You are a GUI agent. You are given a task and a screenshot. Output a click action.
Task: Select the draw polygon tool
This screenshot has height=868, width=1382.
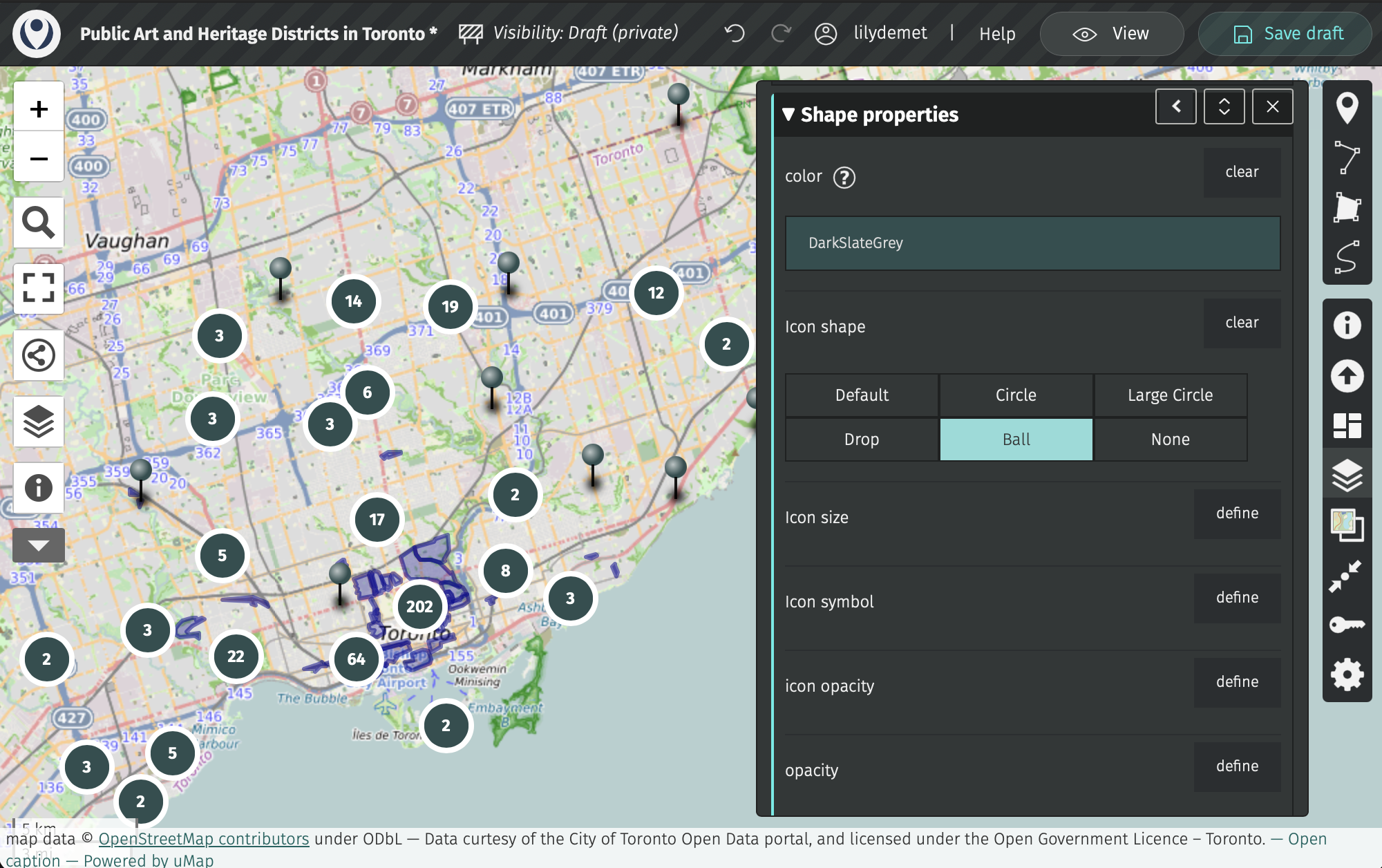[x=1347, y=207]
